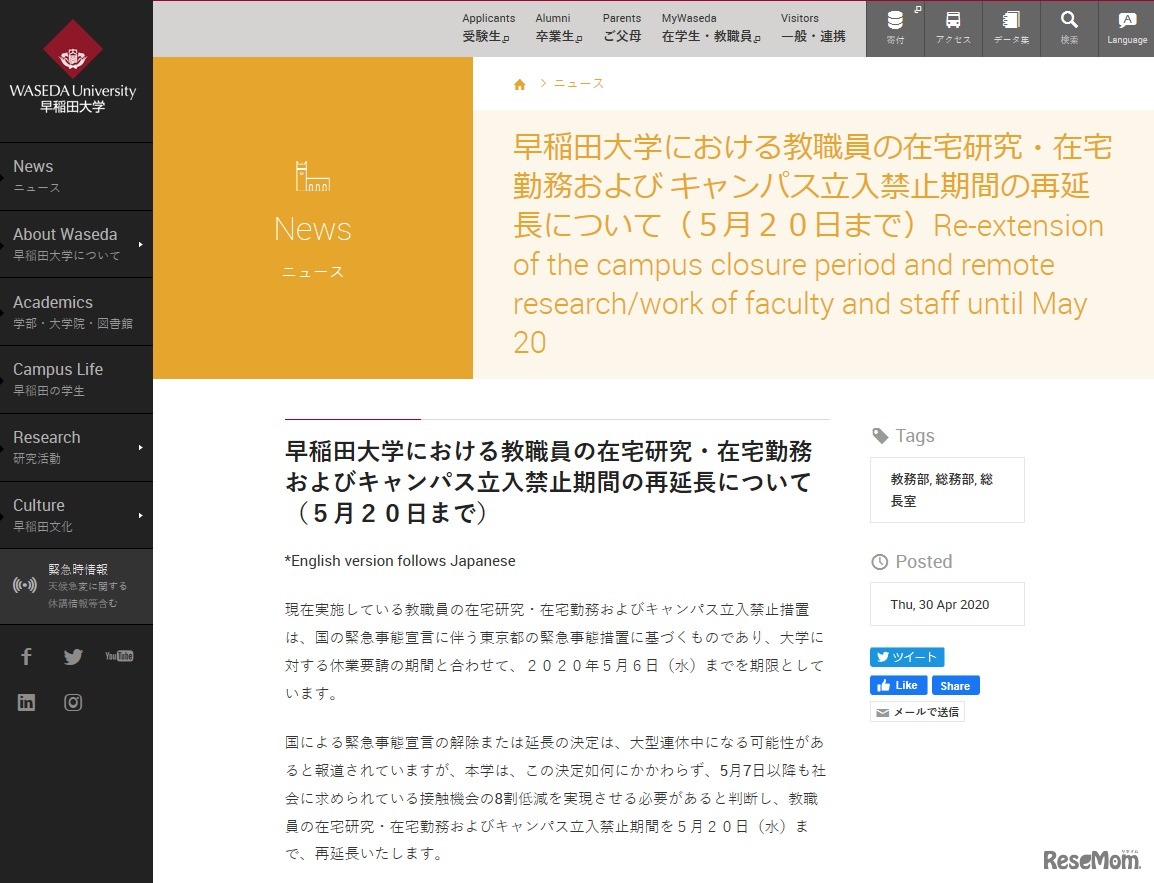The height and width of the screenshot is (883, 1154).
Task: Click the donation coins icon in top bar
Action: (895, 22)
